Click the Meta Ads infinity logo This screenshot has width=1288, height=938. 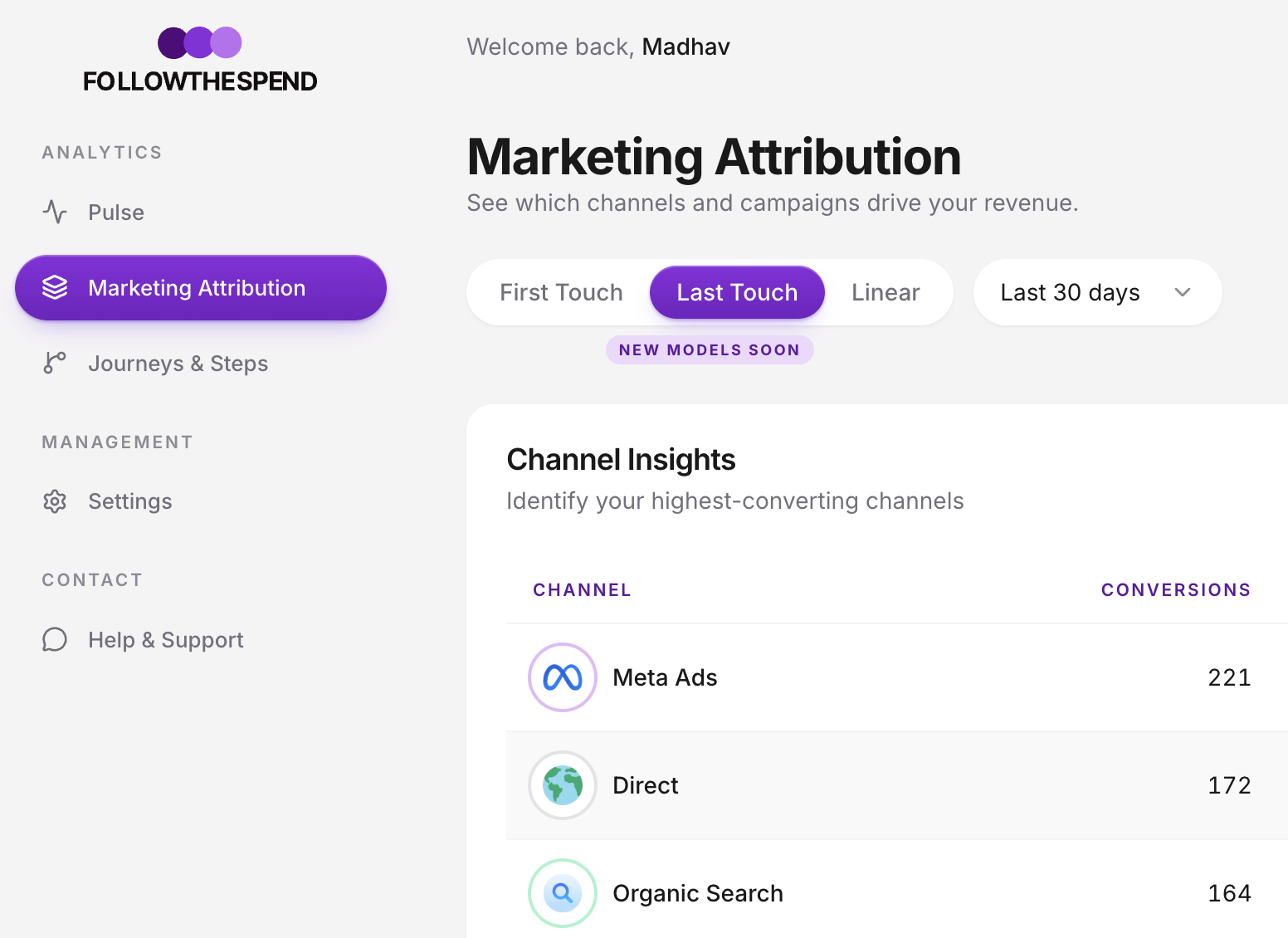point(563,677)
